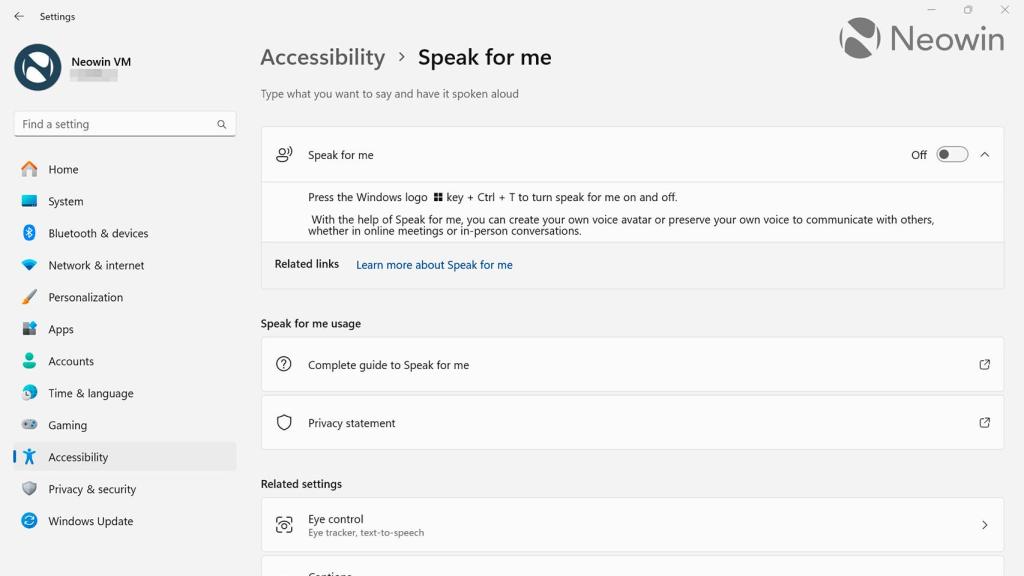Image resolution: width=1024 pixels, height=576 pixels.
Task: Turn on the Speak for me toggle
Action: [x=952, y=155]
